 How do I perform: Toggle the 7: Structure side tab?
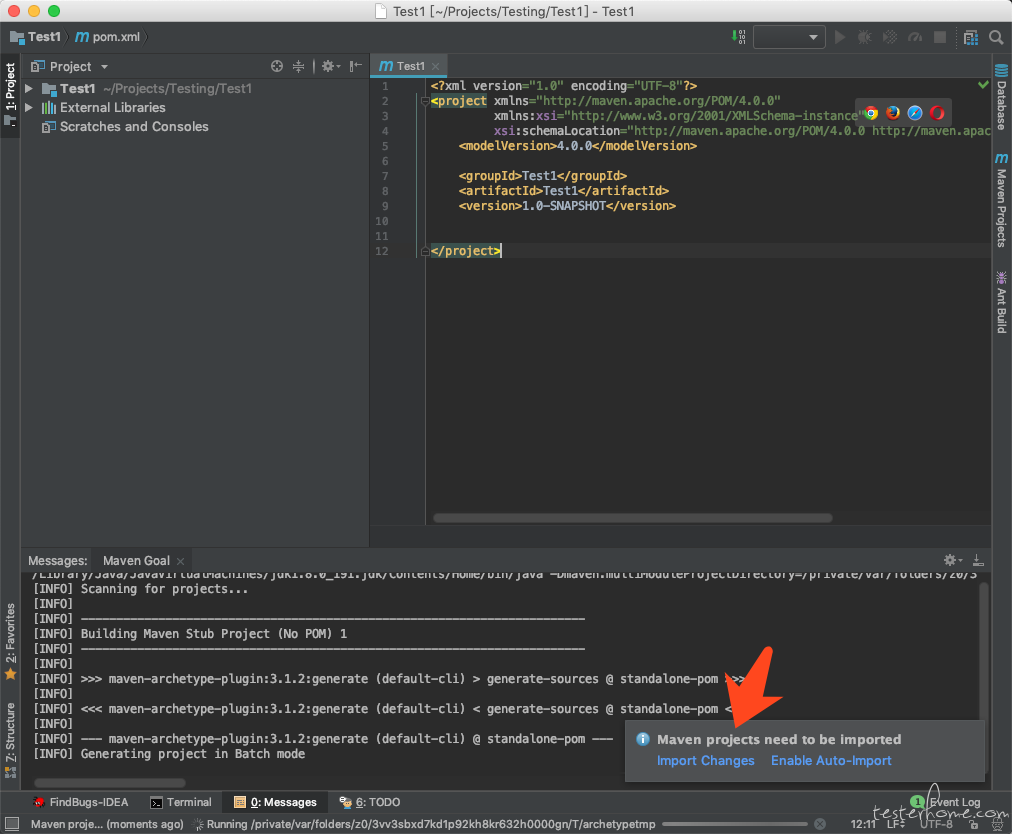pos(10,740)
